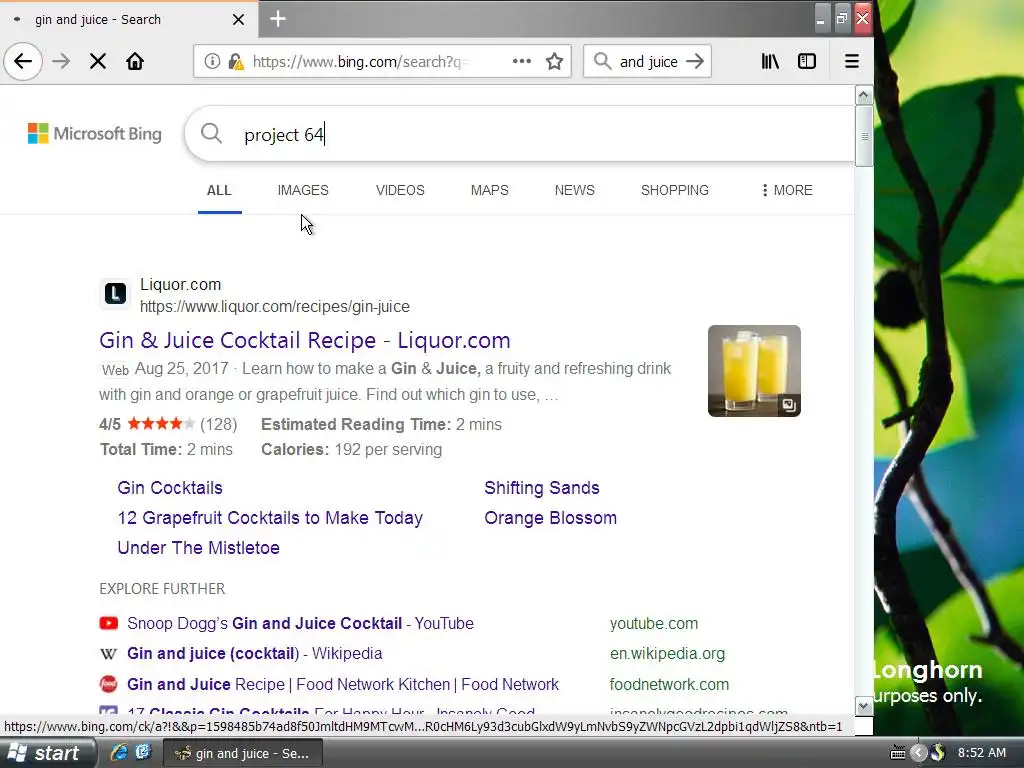1024x768 pixels.
Task: Expand hidden tray icons arrow
Action: click(x=918, y=753)
